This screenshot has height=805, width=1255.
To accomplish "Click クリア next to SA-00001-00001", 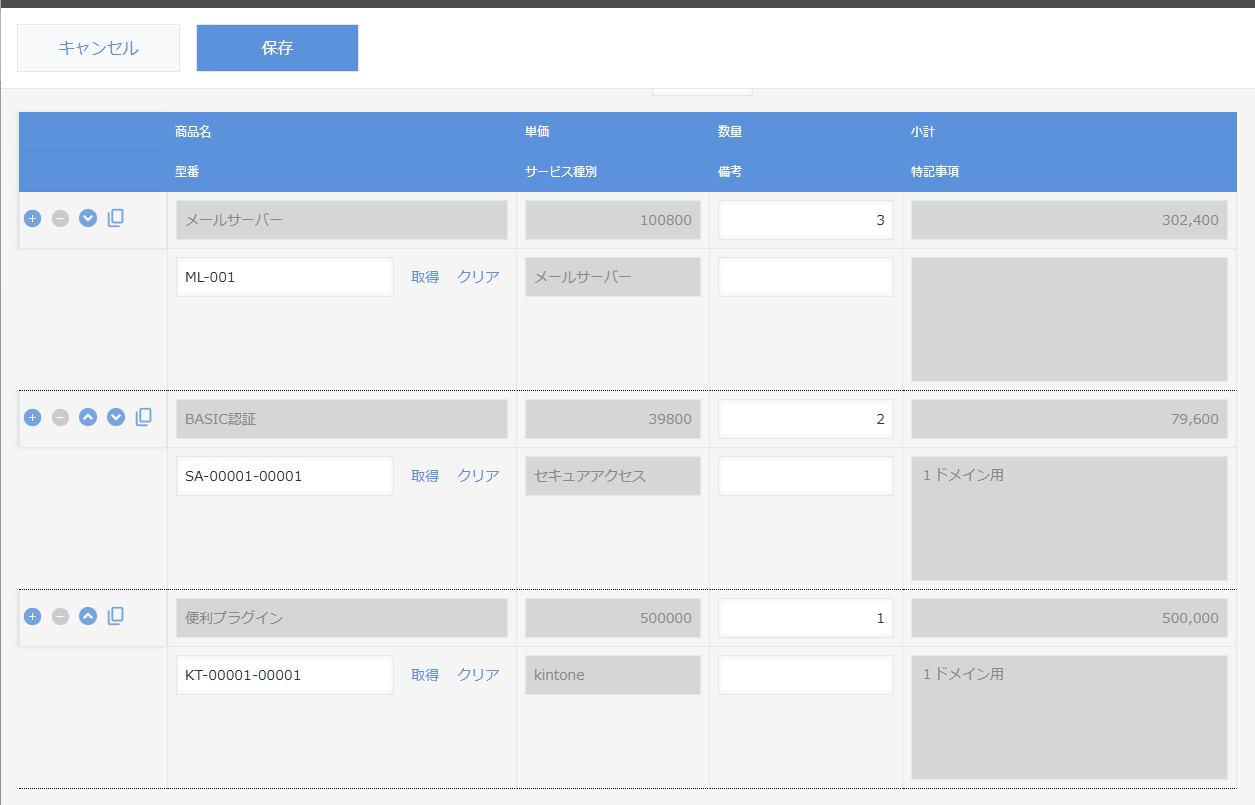I will (477, 476).
